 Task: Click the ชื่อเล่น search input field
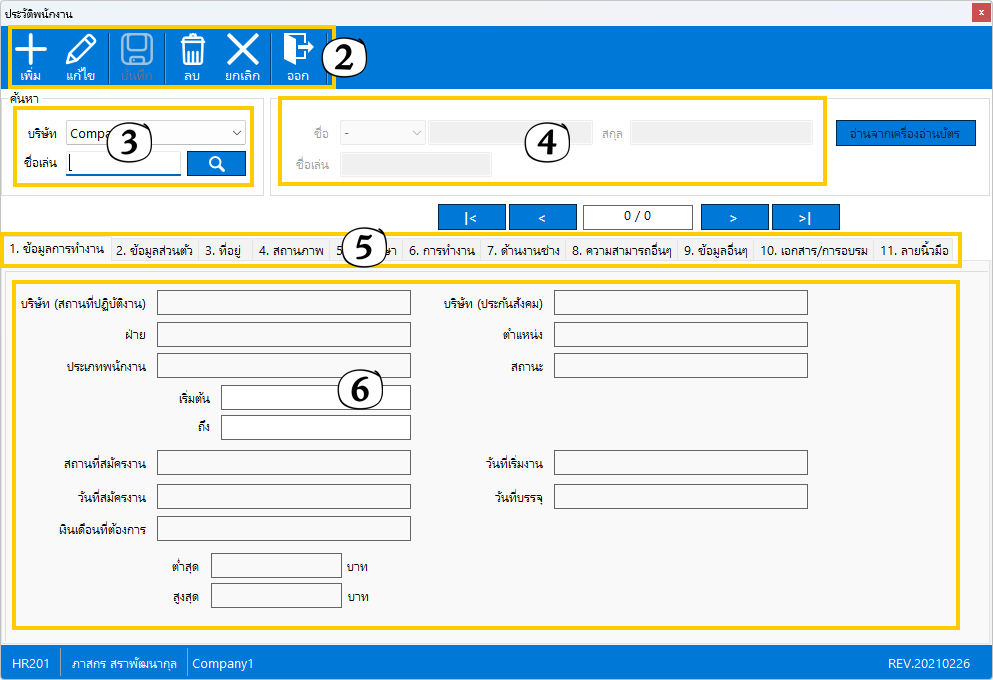point(124,164)
